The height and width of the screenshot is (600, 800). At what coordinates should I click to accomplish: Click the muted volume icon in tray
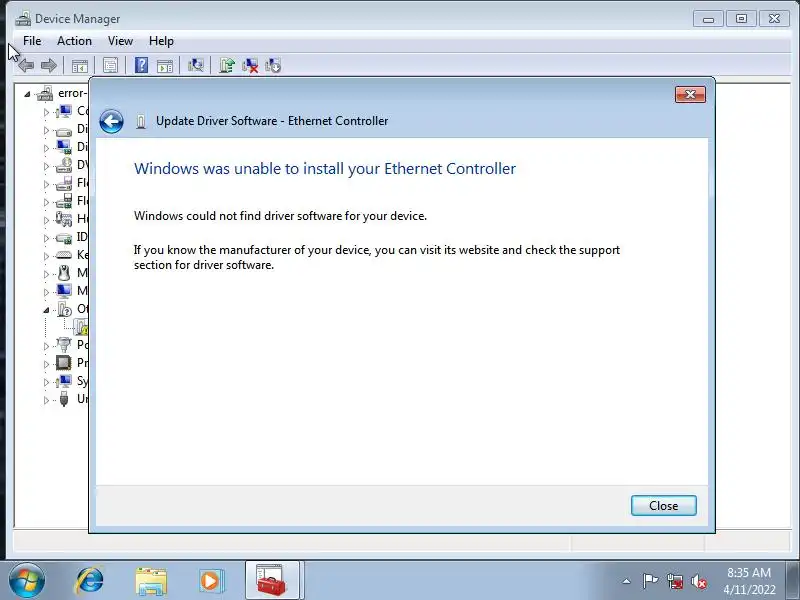(698, 581)
